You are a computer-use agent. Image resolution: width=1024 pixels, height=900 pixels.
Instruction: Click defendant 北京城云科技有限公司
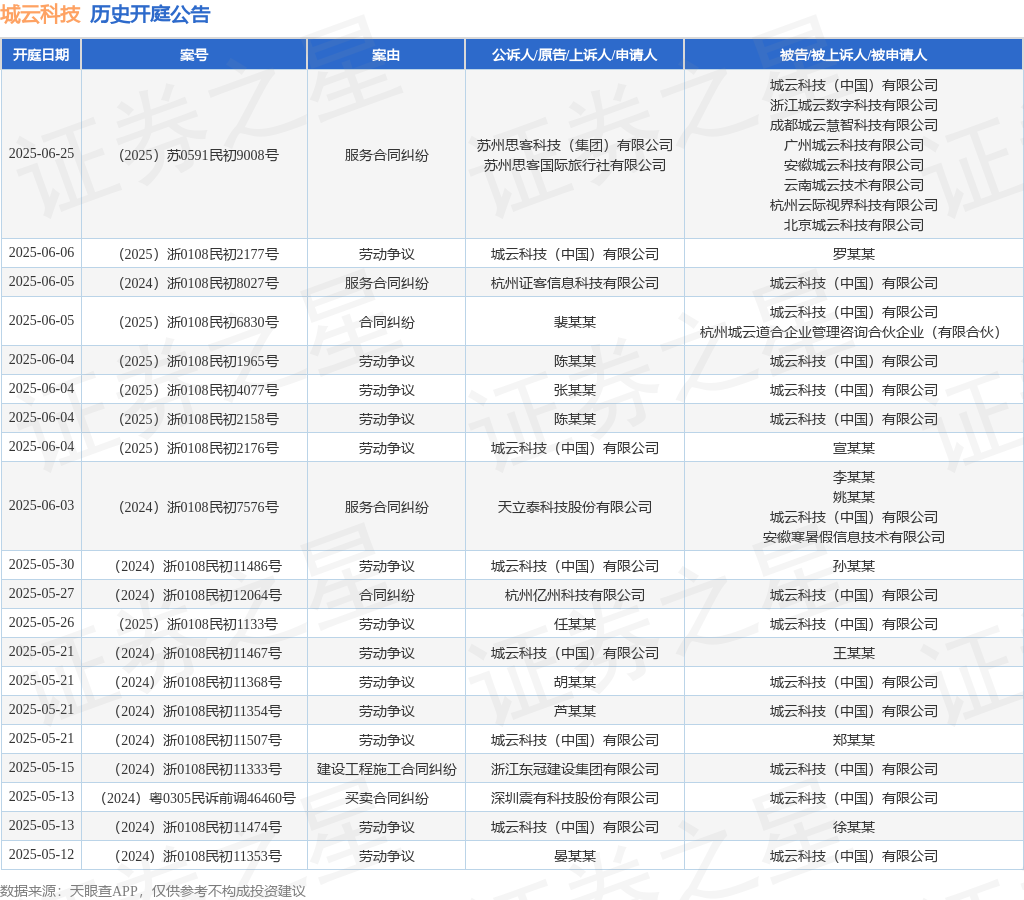tap(854, 225)
